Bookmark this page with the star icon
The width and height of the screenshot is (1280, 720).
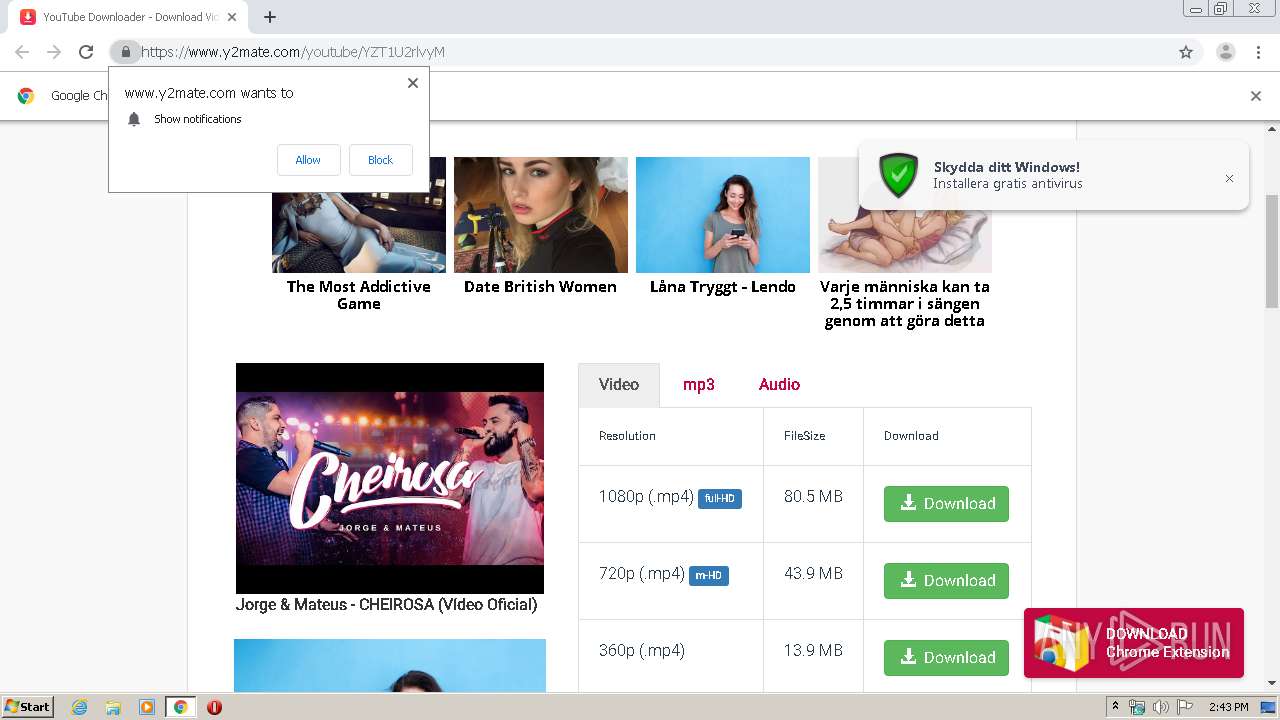[1186, 52]
